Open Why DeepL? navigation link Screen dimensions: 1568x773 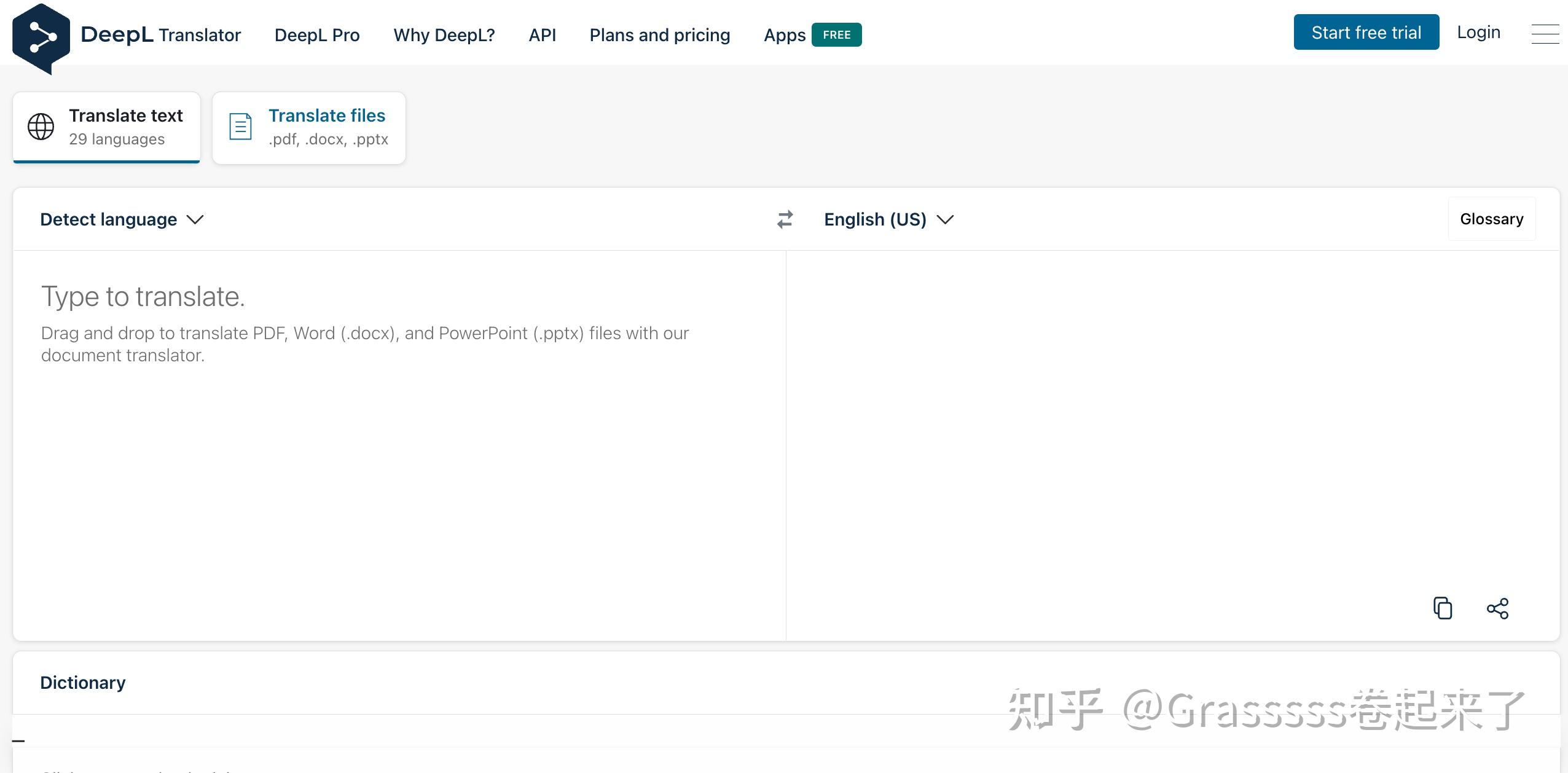pos(444,35)
